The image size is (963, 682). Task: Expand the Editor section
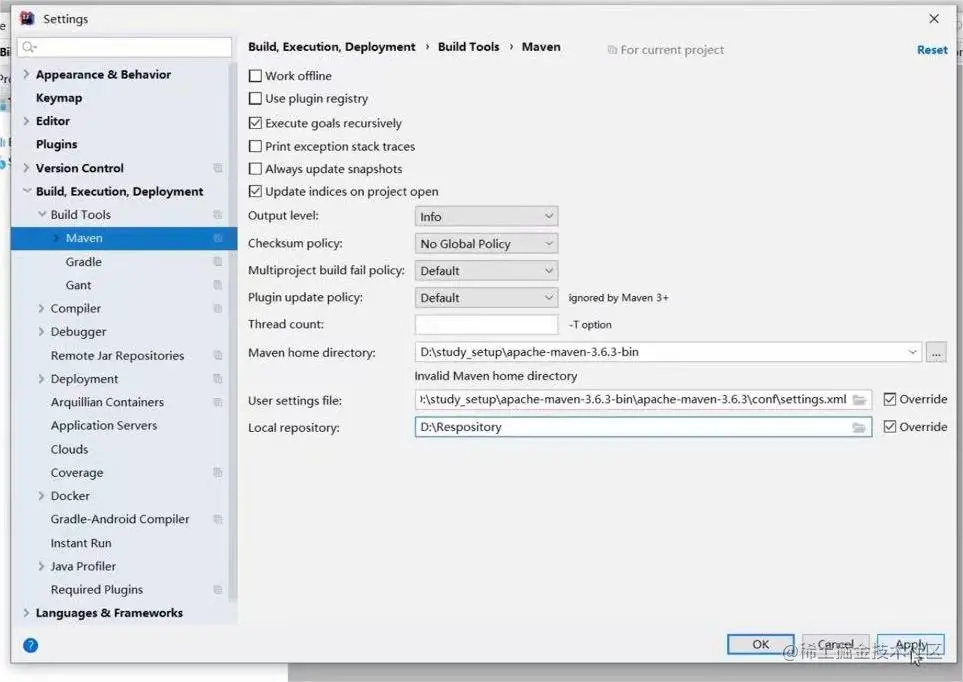(26, 121)
